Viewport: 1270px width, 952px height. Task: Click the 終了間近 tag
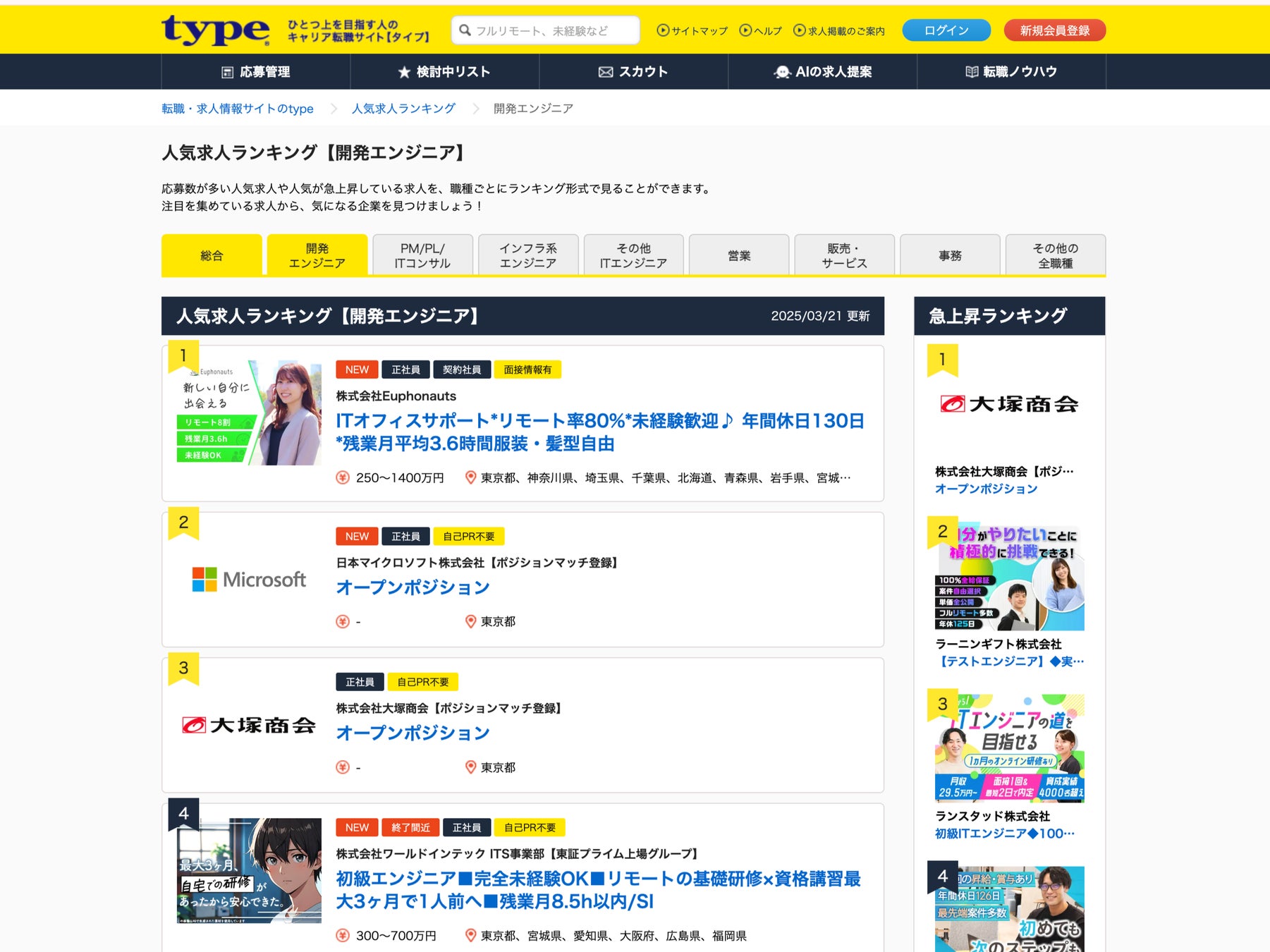pos(410,827)
